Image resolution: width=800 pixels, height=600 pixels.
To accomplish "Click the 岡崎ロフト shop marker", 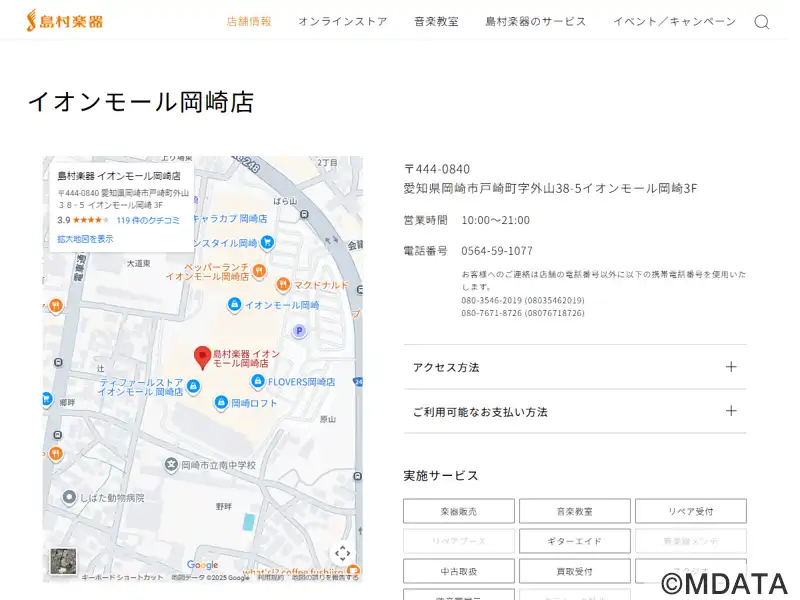I will pos(221,404).
